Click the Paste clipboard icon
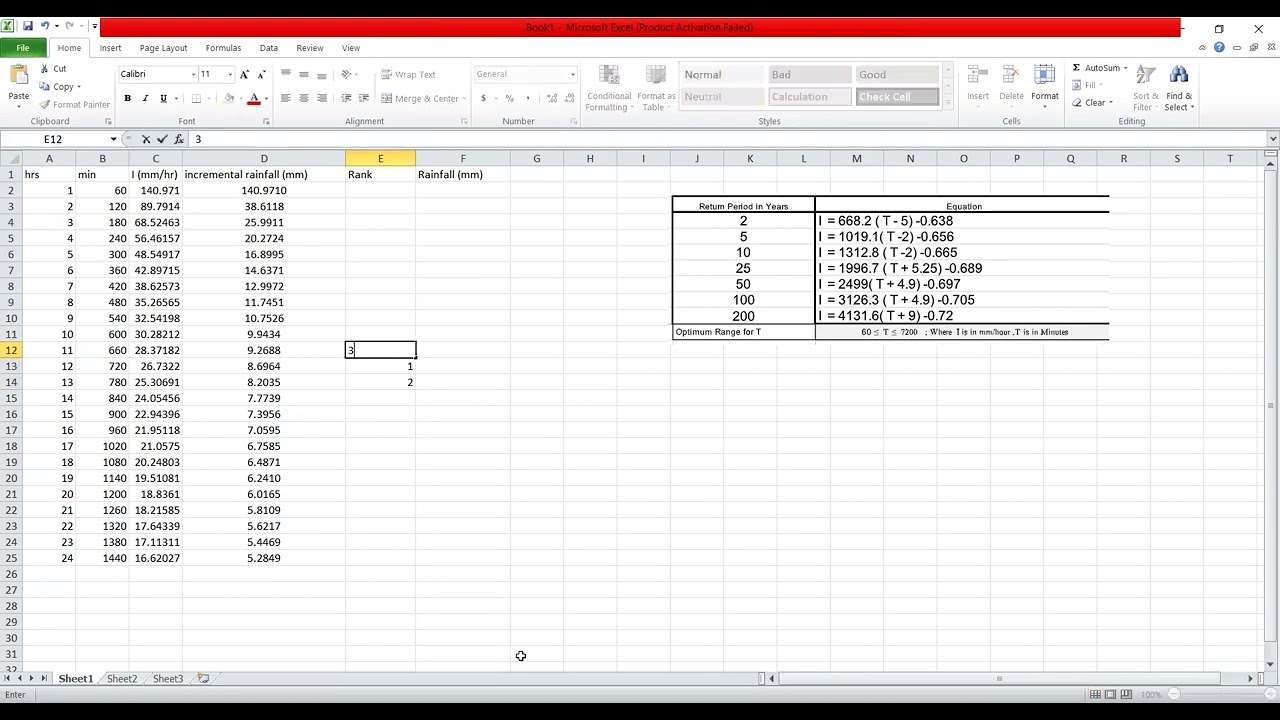This screenshot has height=720, width=1280. [x=18, y=76]
